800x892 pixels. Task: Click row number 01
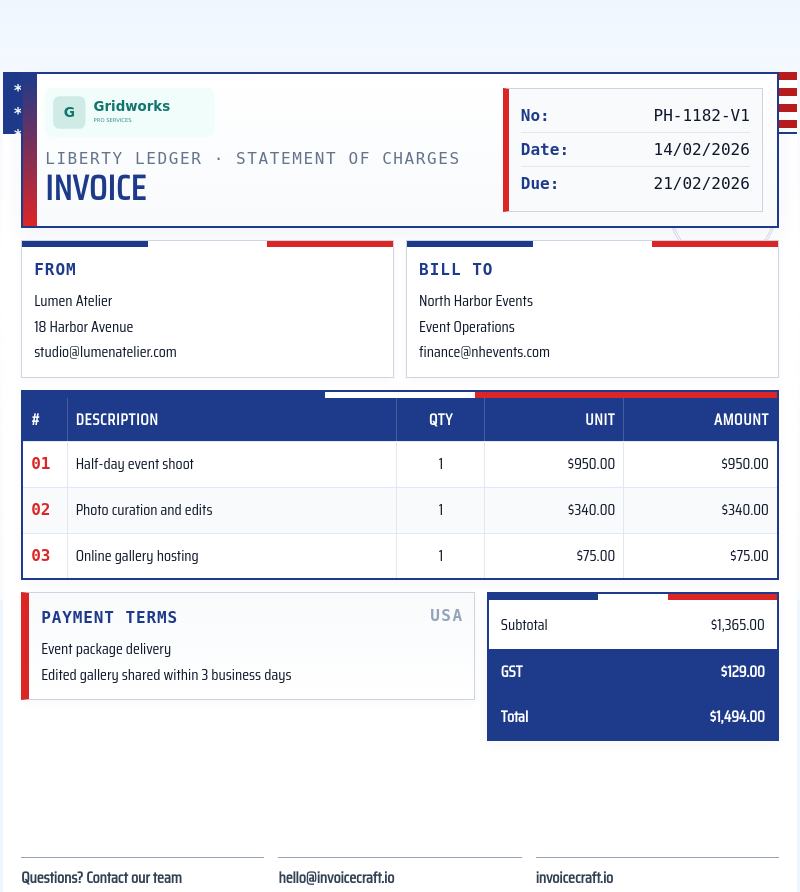coord(40,464)
